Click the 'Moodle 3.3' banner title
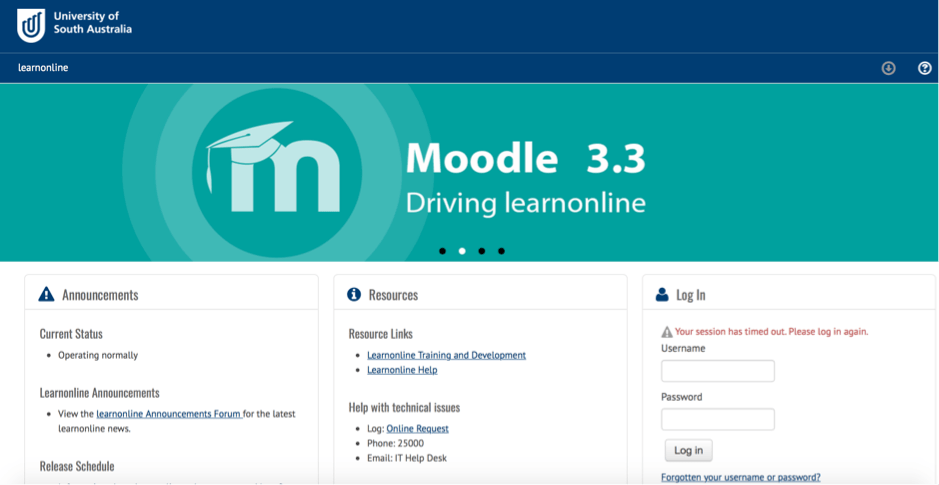The width and height of the screenshot is (939, 485). coord(525,159)
